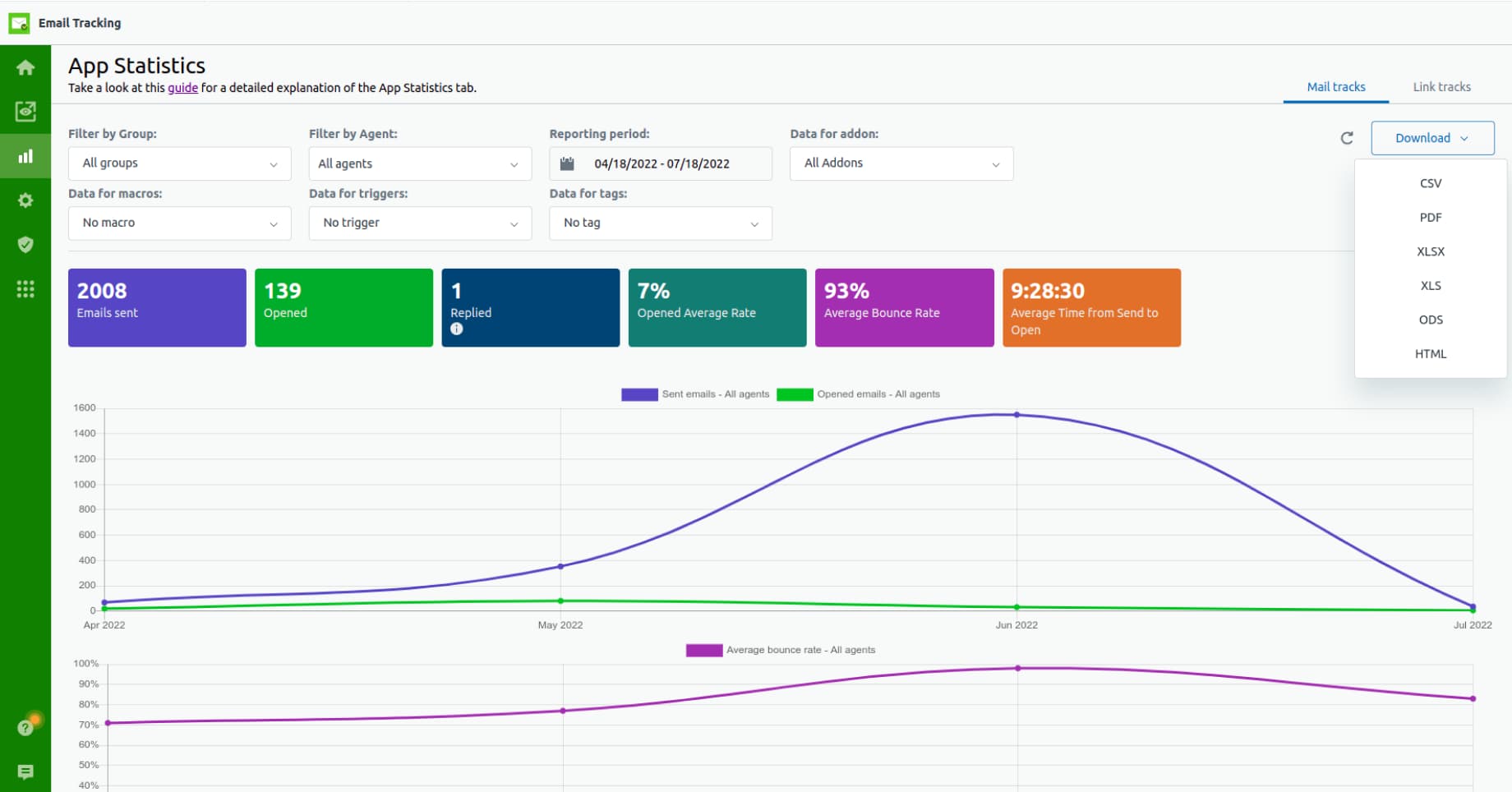Open the settings gear in sidebar
Image resolution: width=1512 pixels, height=792 pixels.
click(25, 200)
